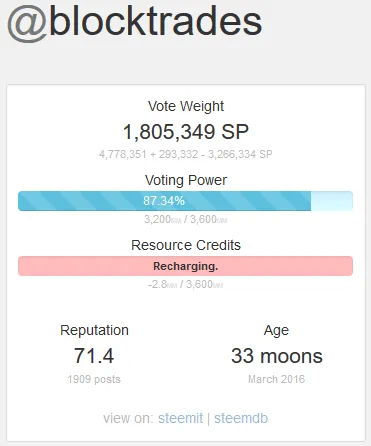Click the 87.34% voting power bar

185,201
